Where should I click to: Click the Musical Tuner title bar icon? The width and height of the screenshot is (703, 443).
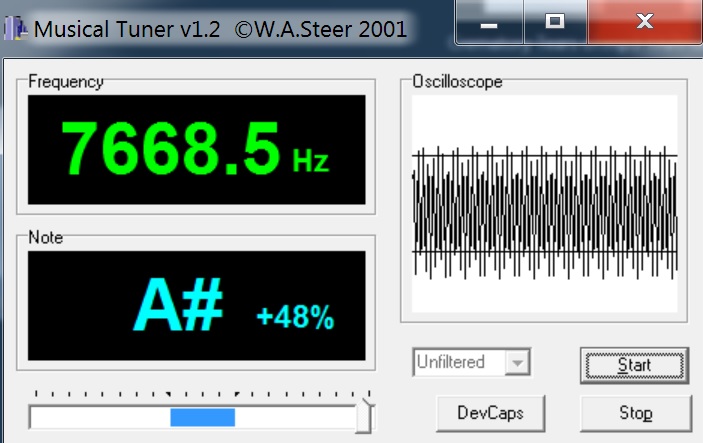pos(15,29)
